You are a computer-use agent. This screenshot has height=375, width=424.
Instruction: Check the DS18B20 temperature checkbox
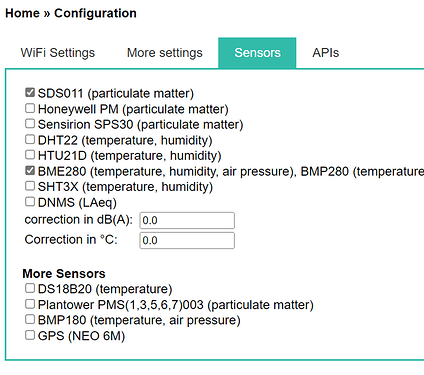click(30, 288)
